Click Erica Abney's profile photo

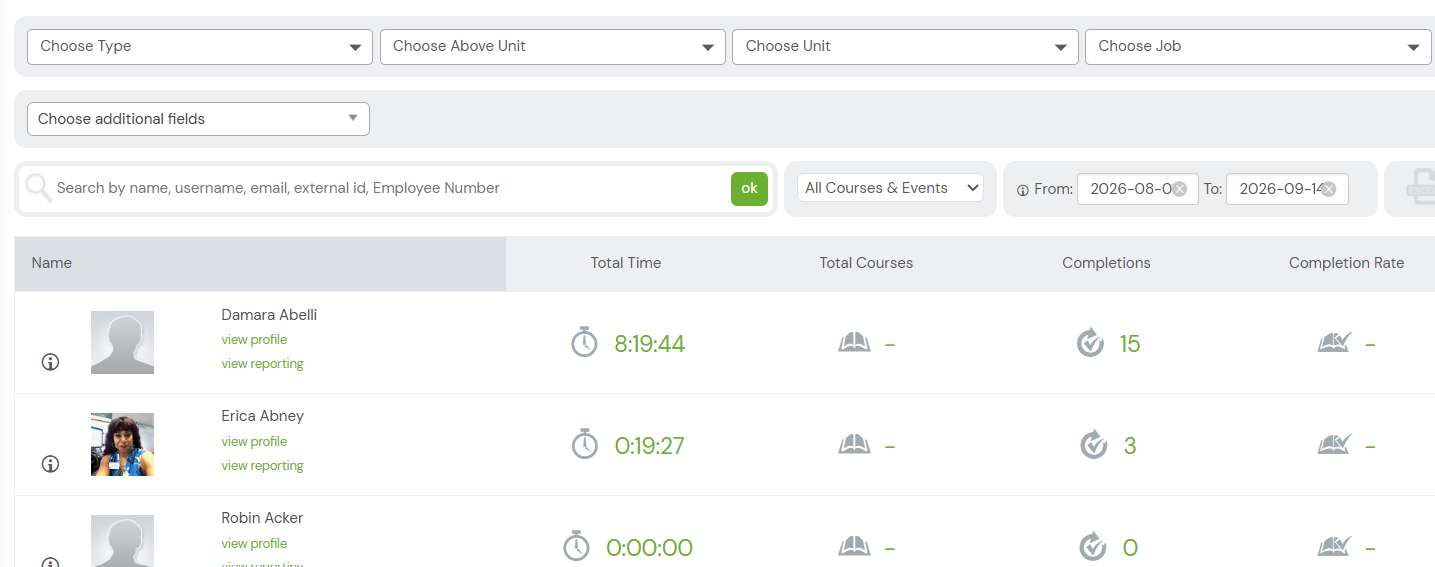pos(122,444)
